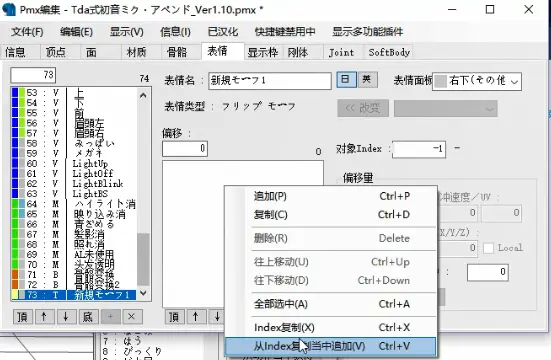Move morph to bottom with 底 button

point(88,317)
